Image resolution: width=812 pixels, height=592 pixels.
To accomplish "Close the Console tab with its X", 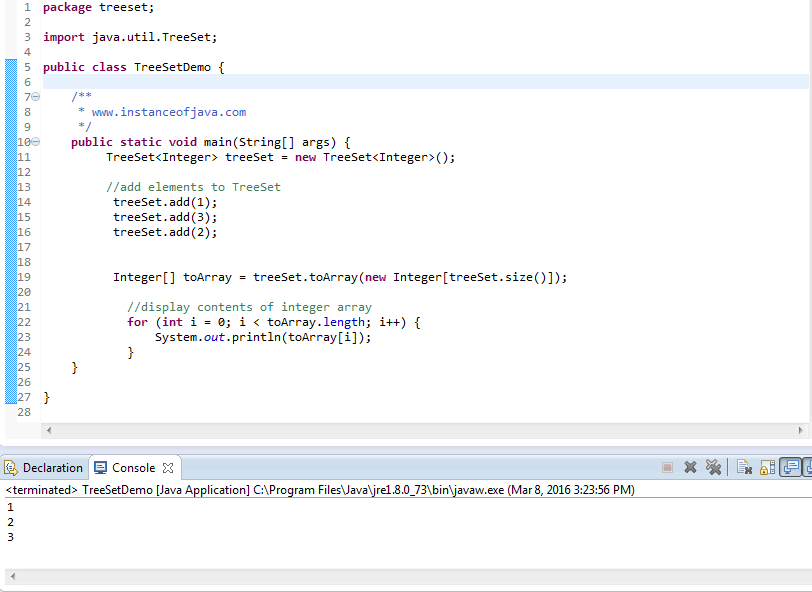I will (x=167, y=467).
